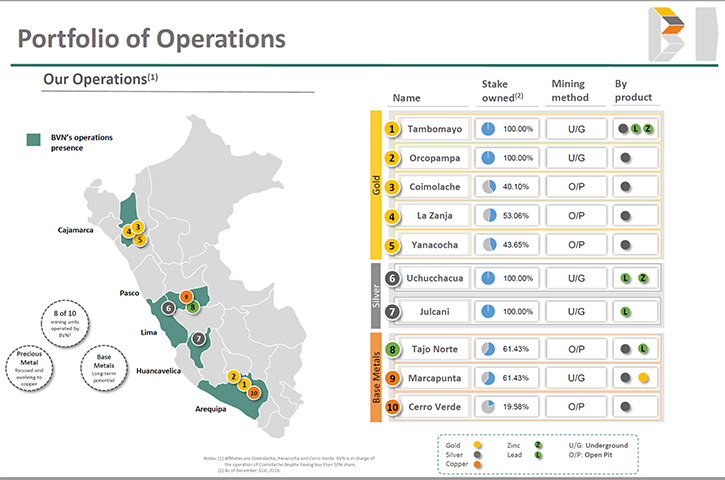Click map marker 5 in Cajamarca
Viewport: 725px width, 480px height.
(140, 240)
